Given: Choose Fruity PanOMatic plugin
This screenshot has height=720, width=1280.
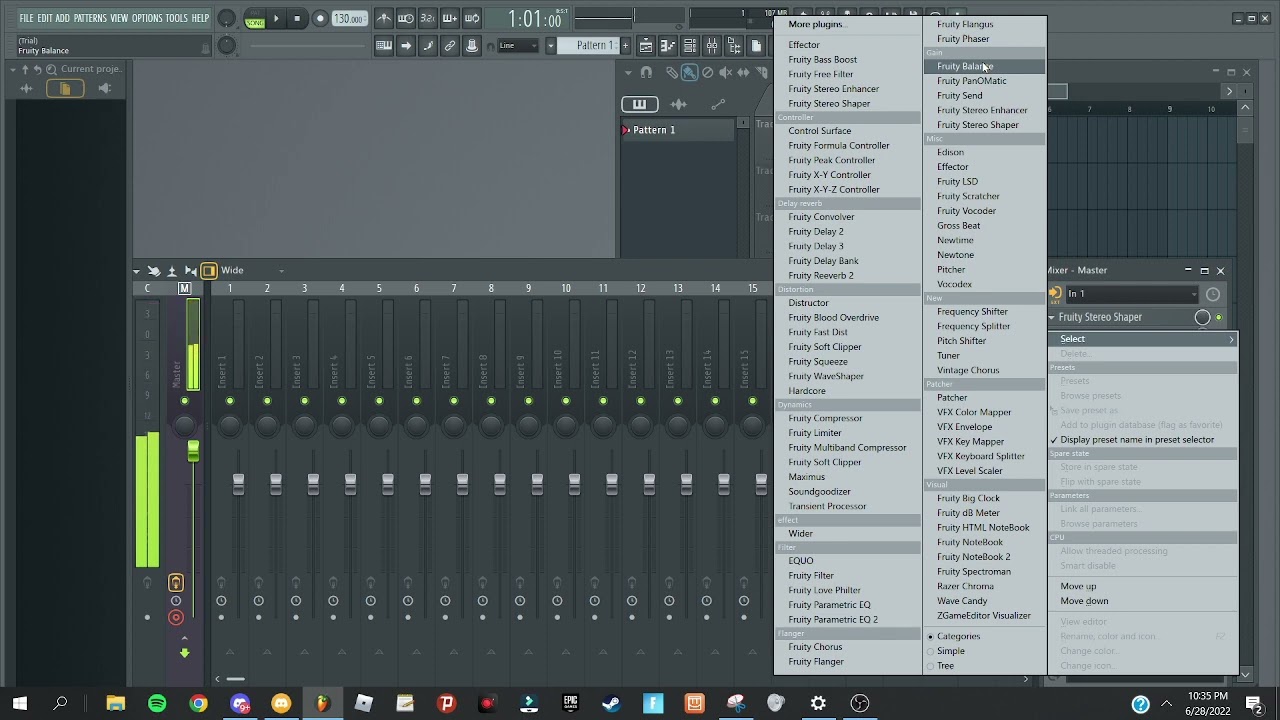Looking at the screenshot, I should point(985,81).
